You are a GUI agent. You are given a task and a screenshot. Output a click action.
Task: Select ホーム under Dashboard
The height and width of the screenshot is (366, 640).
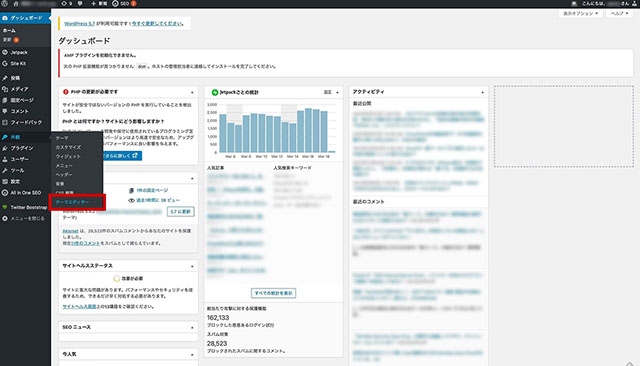(9, 30)
